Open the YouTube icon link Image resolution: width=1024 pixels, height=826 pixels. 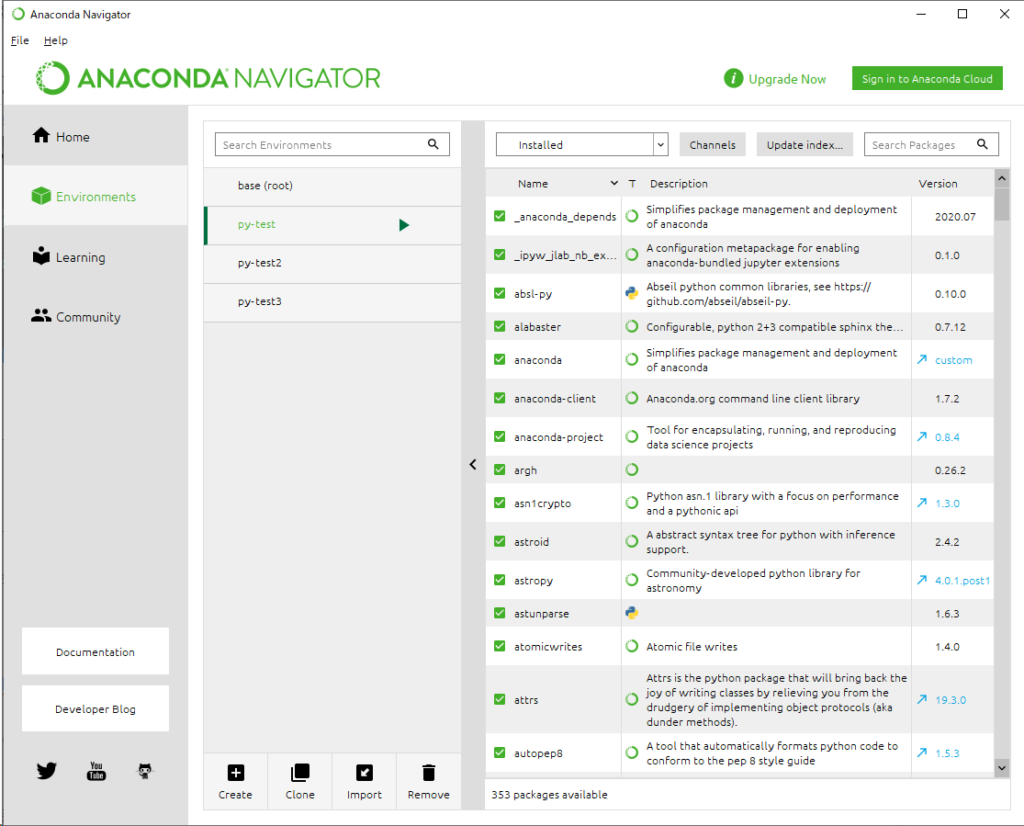pyautogui.click(x=96, y=771)
